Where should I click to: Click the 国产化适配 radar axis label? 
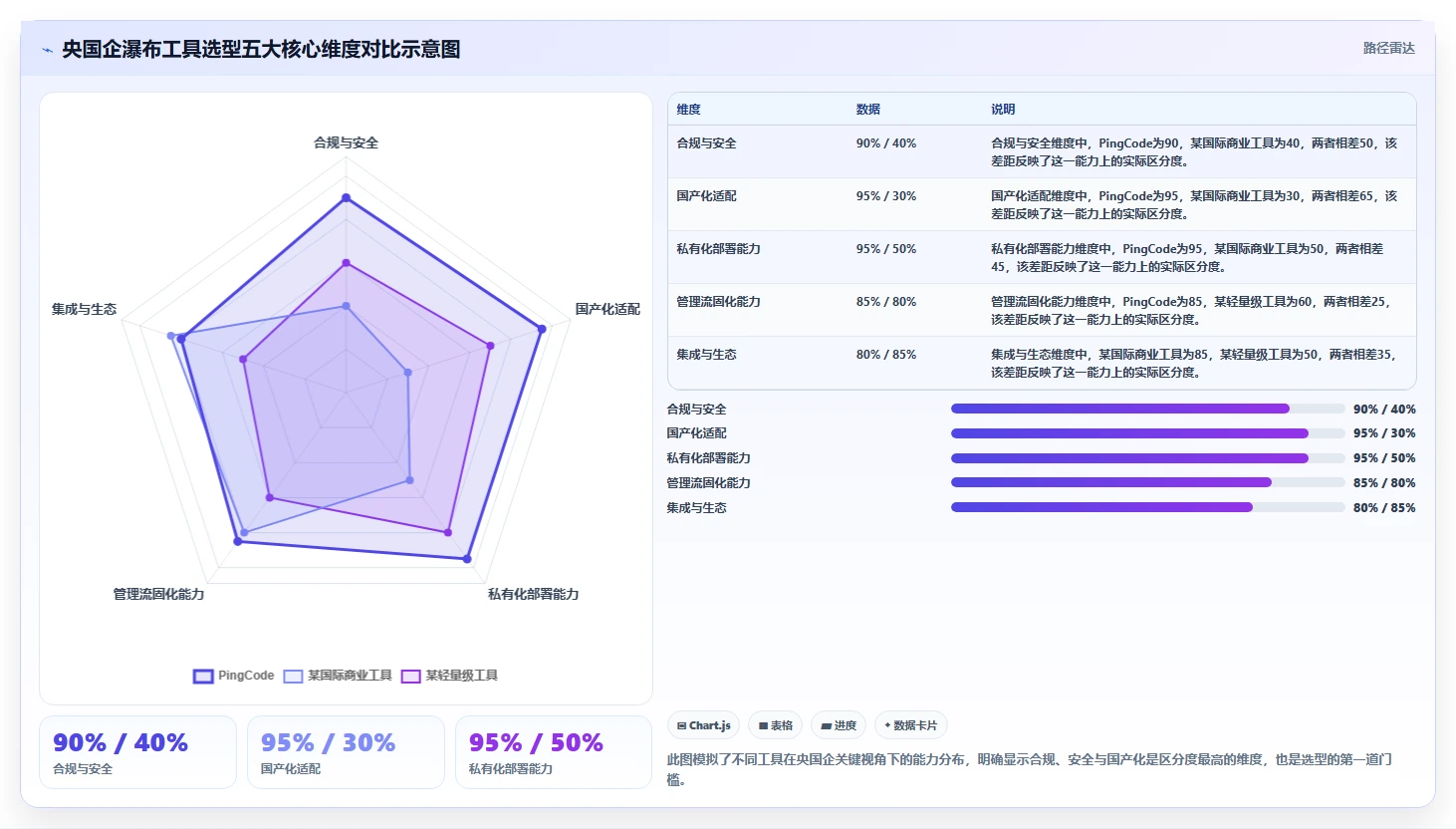607,309
